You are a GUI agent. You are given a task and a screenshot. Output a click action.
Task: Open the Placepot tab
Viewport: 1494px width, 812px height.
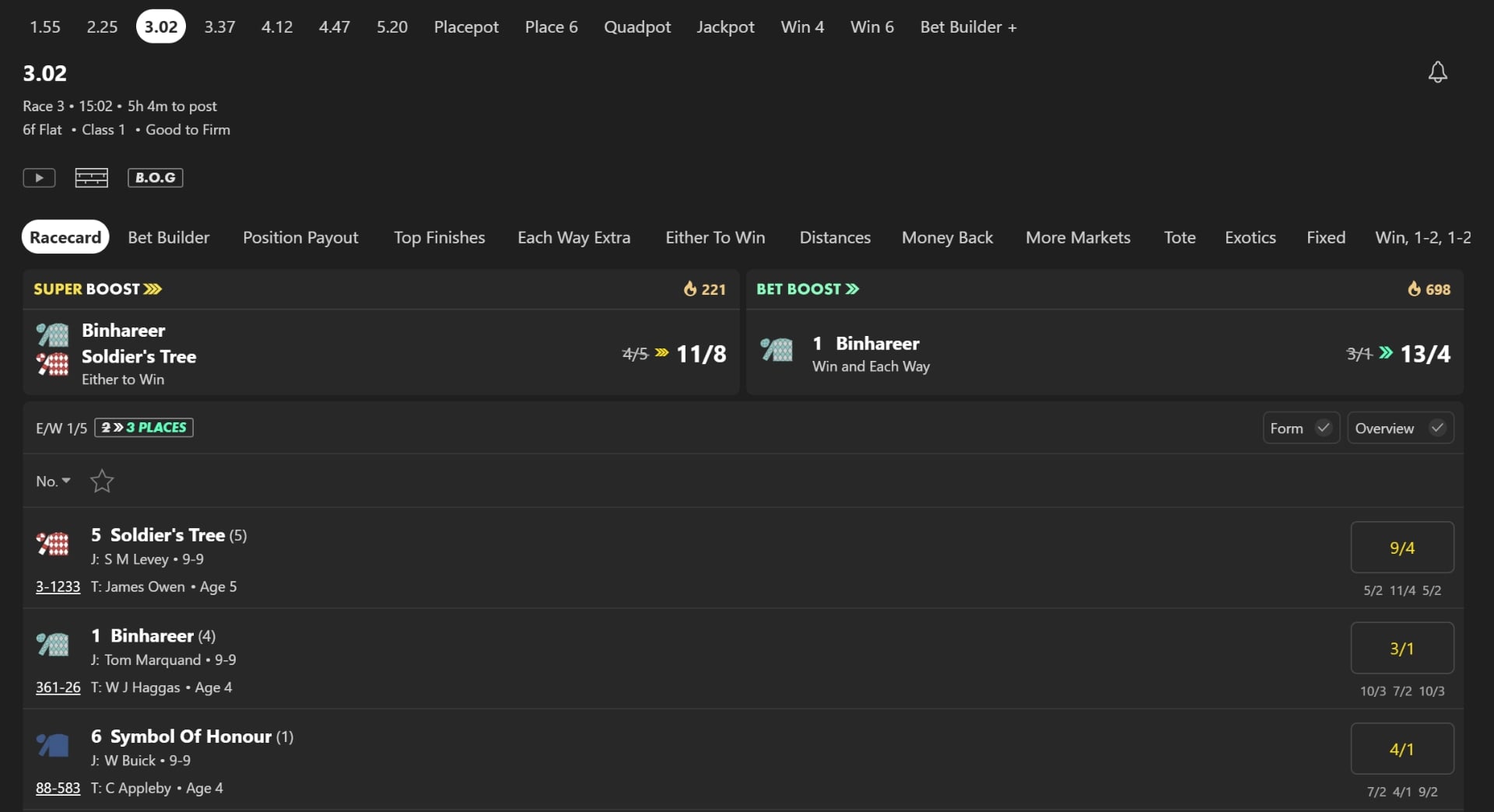466,26
